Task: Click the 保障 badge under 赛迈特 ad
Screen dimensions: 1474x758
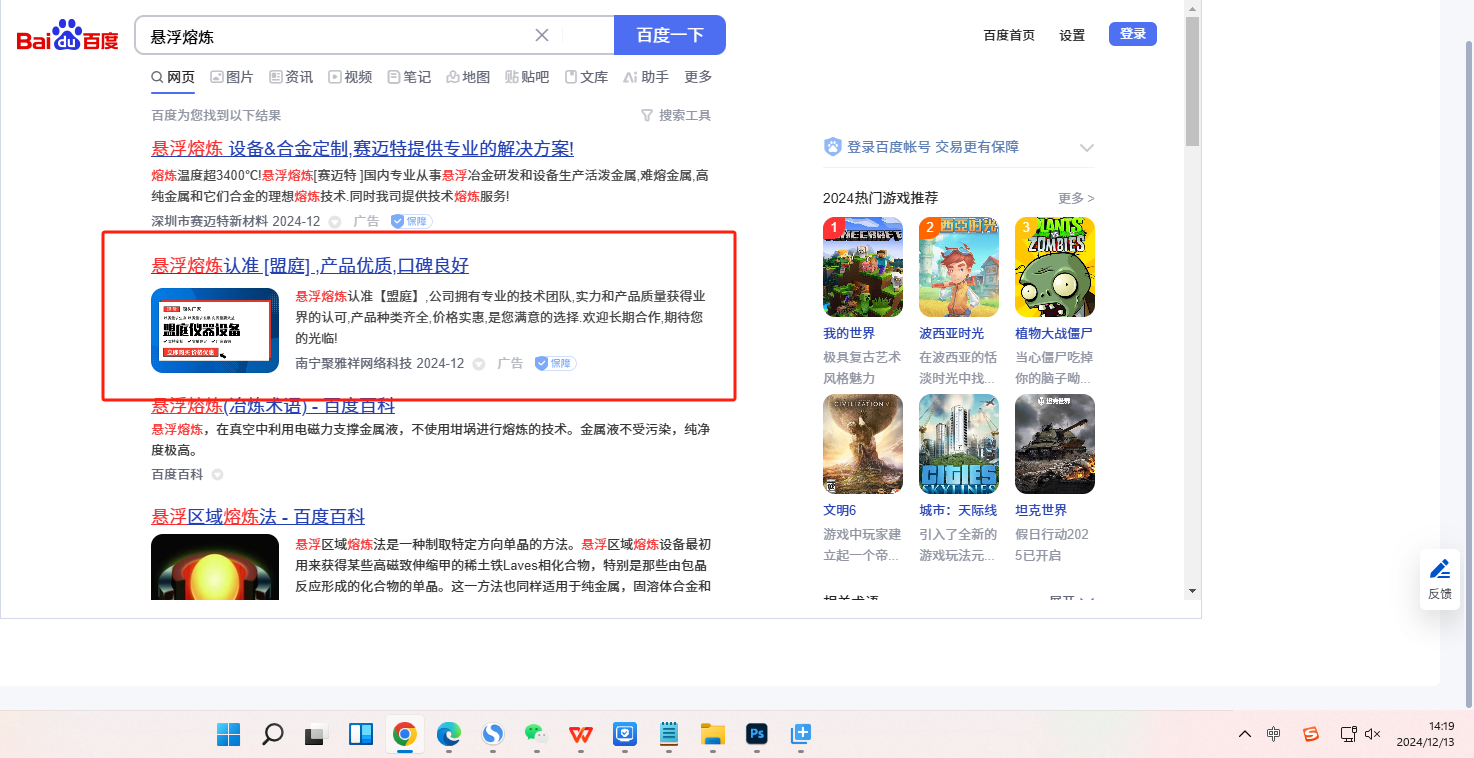Action: click(x=411, y=221)
